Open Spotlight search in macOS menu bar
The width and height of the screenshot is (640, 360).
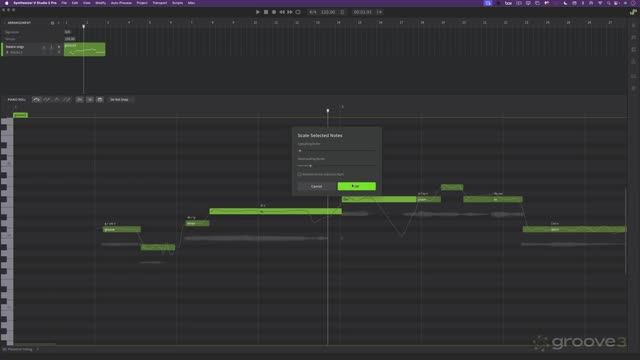pos(609,3)
